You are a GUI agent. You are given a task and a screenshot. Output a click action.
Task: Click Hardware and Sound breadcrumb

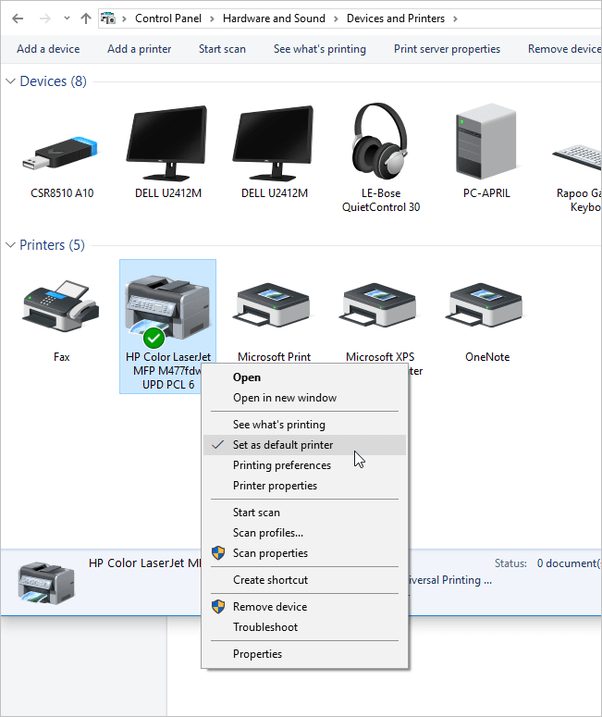pyautogui.click(x=274, y=18)
